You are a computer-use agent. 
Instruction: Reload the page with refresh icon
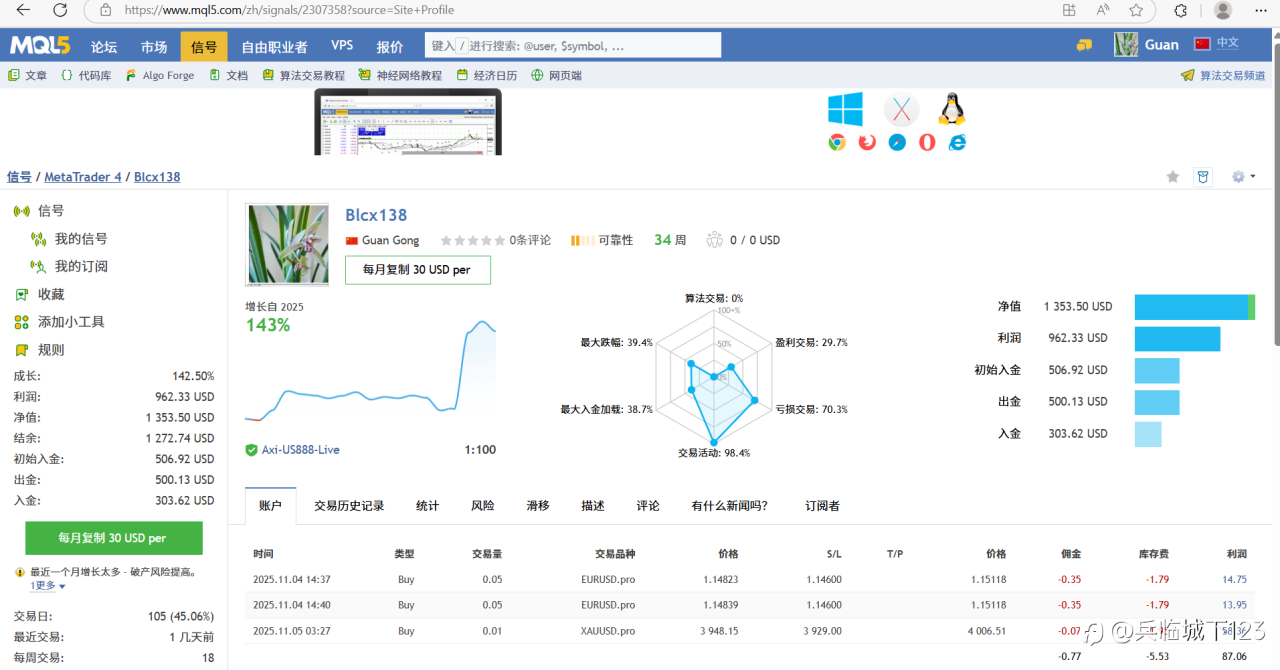coord(60,10)
